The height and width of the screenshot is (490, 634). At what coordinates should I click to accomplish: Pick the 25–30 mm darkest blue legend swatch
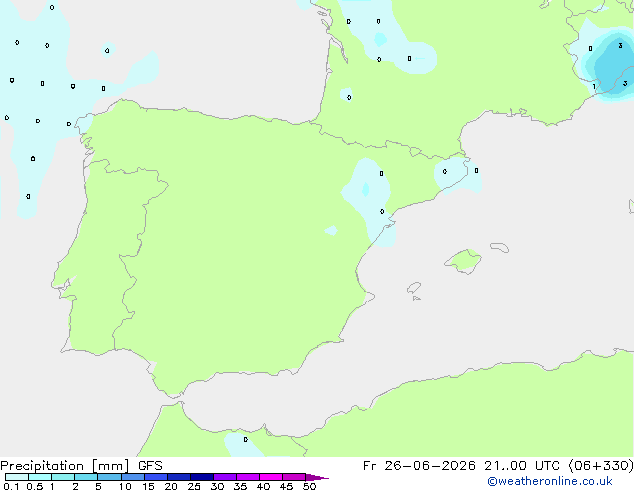pyautogui.click(x=201, y=477)
